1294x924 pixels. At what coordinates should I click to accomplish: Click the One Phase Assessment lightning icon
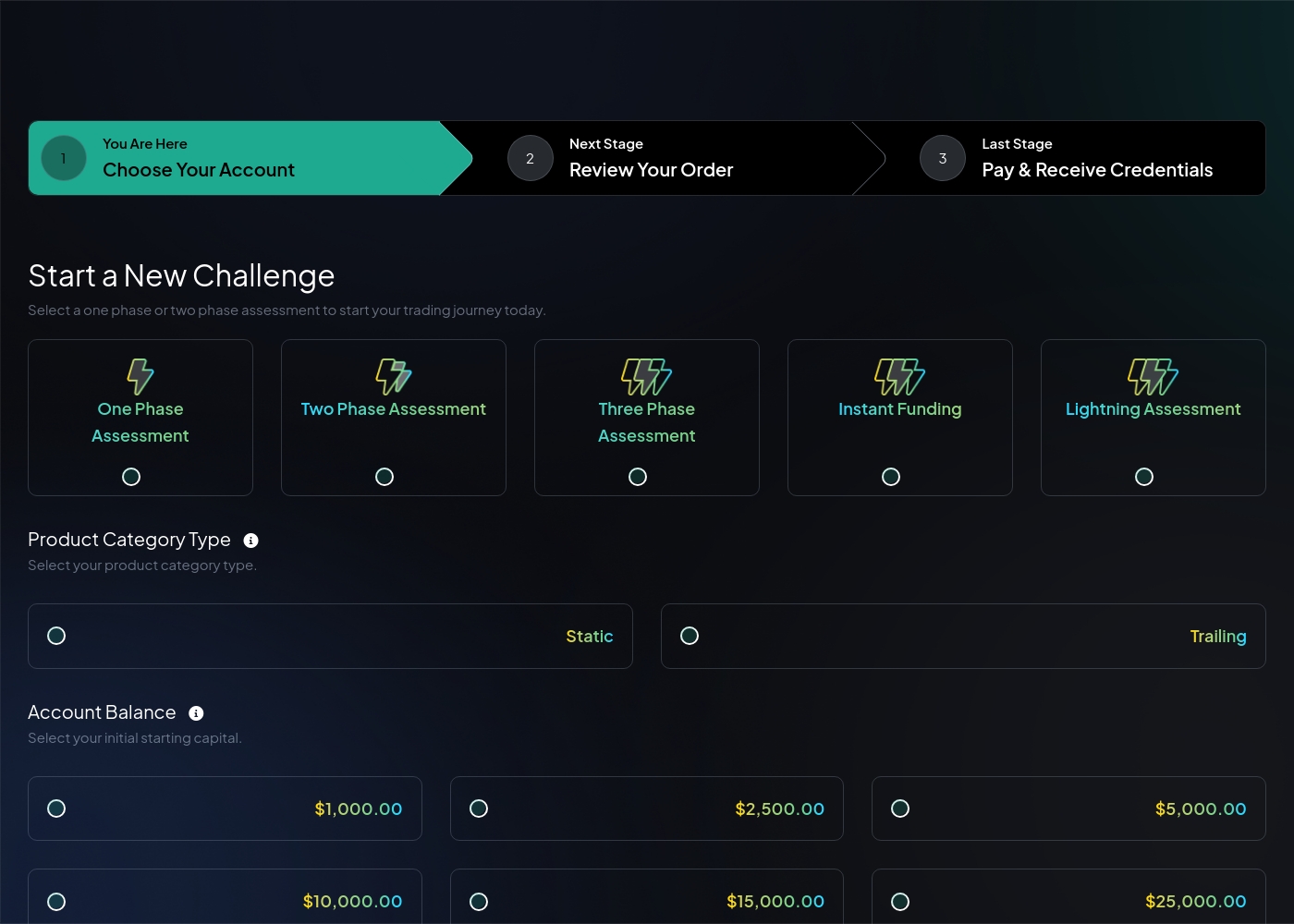pyautogui.click(x=140, y=377)
